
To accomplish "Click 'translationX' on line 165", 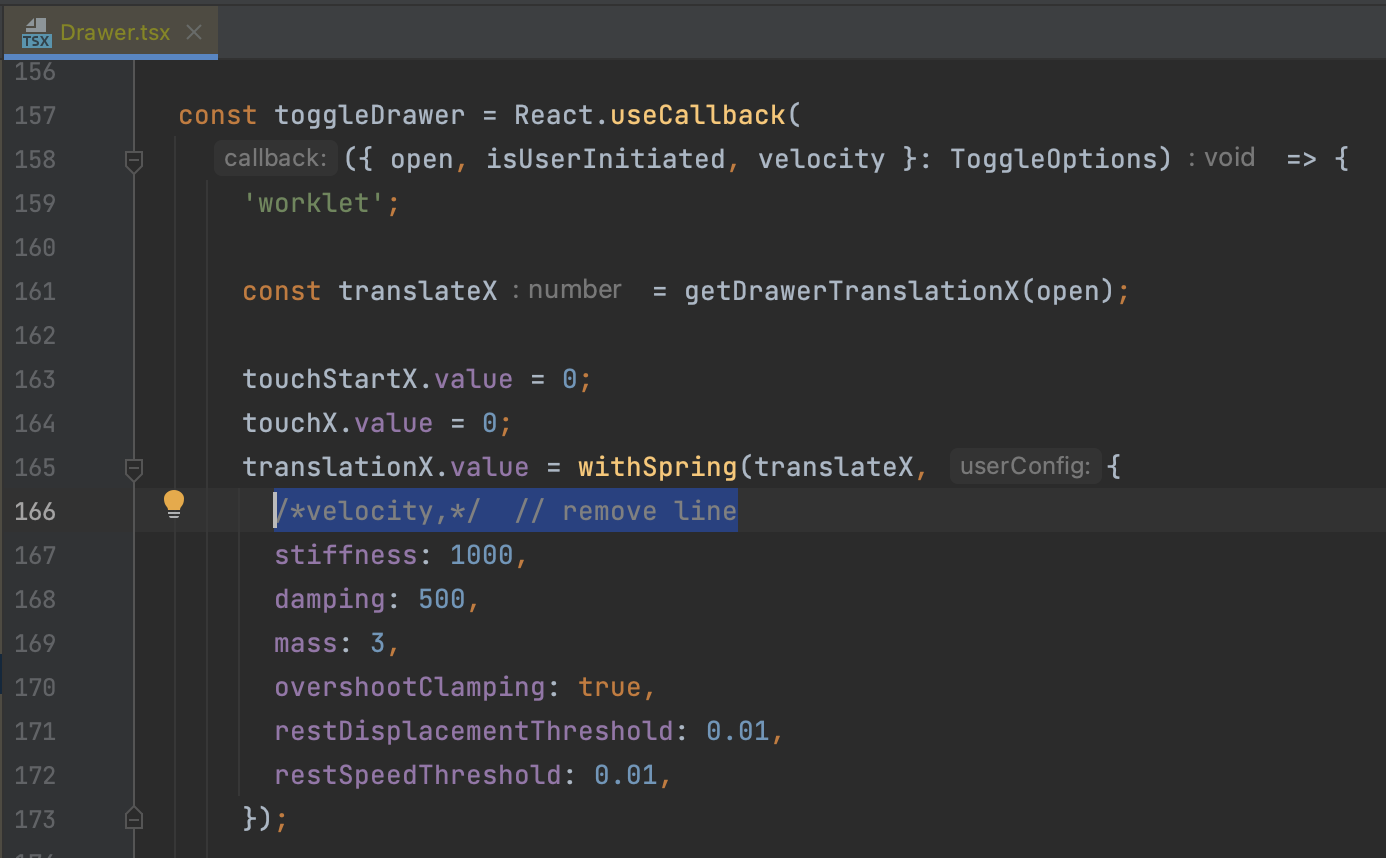I will (x=338, y=467).
